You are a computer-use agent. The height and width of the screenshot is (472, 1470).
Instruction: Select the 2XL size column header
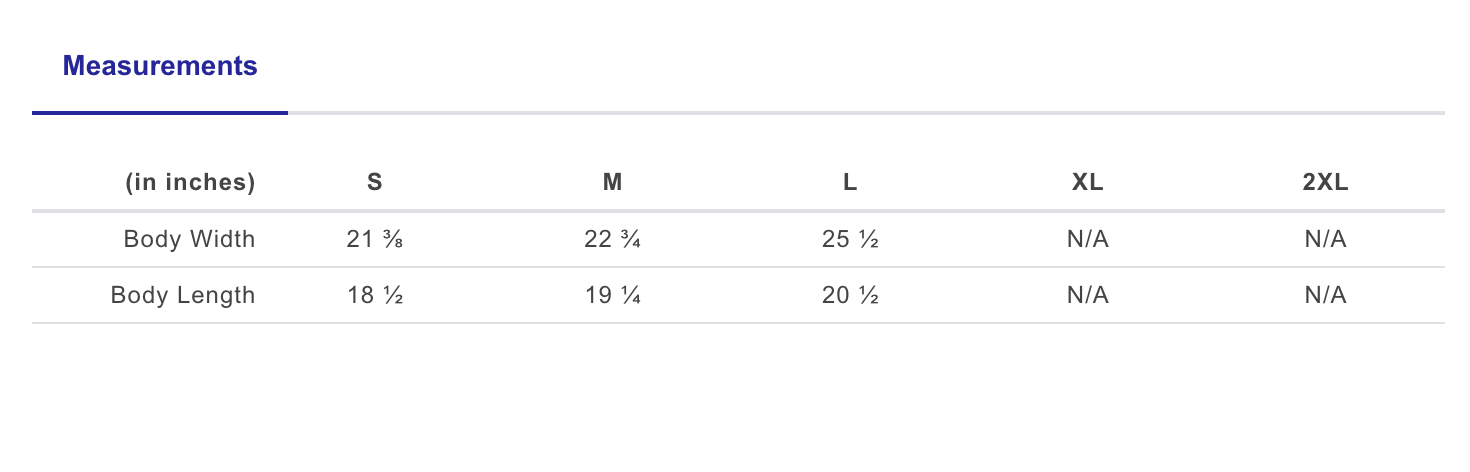click(1326, 182)
